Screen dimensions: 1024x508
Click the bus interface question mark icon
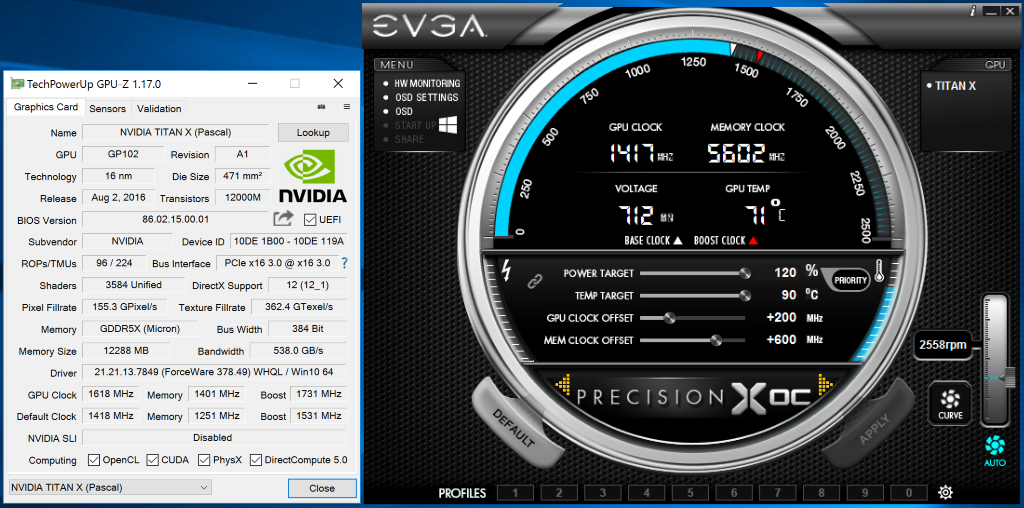tap(344, 263)
